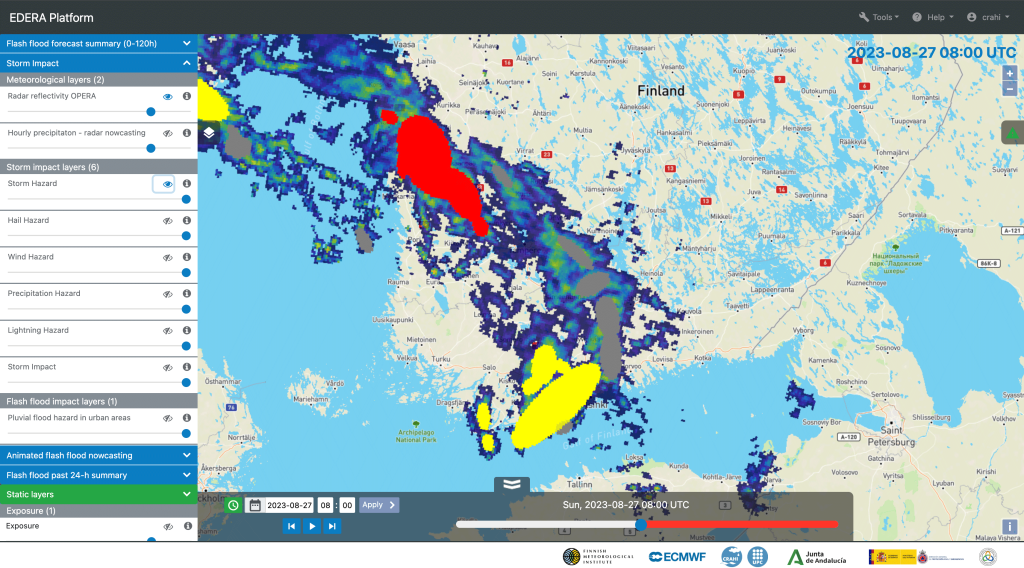
Task: Open info for Hail Hazard layer
Action: click(x=186, y=220)
